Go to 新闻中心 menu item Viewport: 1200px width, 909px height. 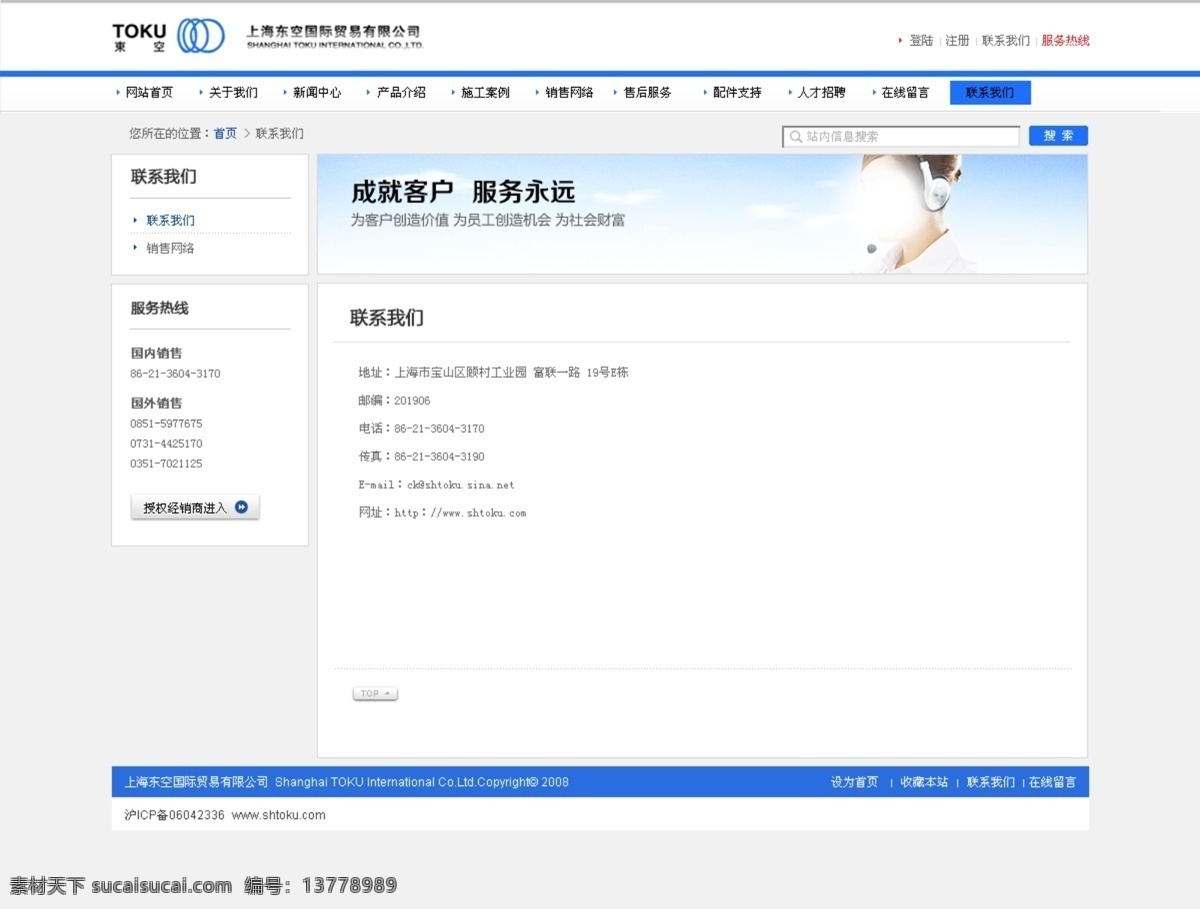point(317,93)
